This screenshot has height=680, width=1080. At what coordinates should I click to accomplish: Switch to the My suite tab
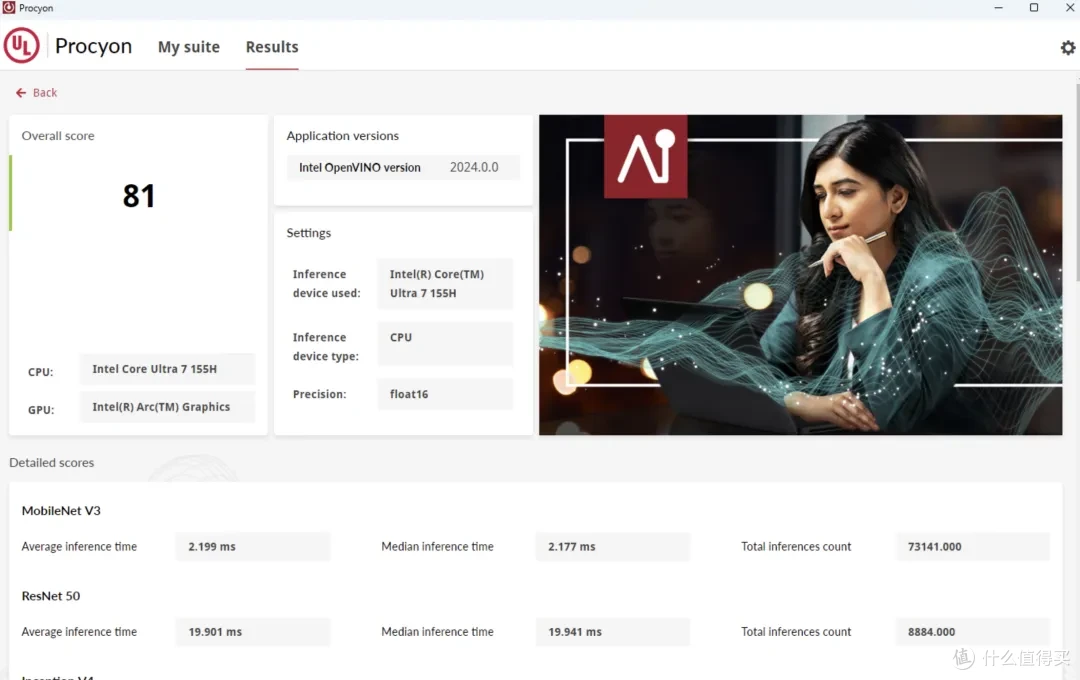click(x=189, y=47)
